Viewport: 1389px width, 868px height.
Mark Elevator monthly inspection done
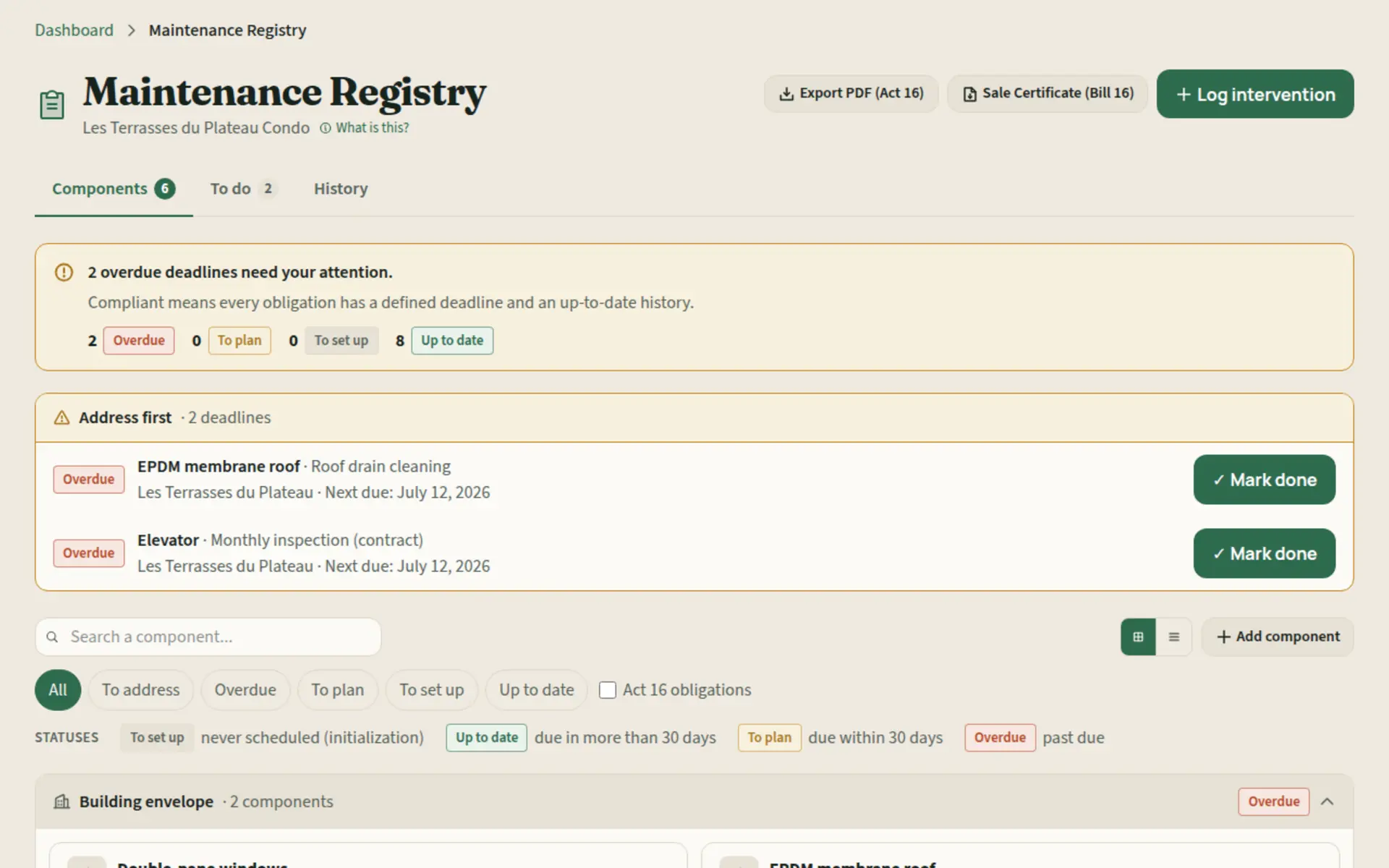(1265, 553)
